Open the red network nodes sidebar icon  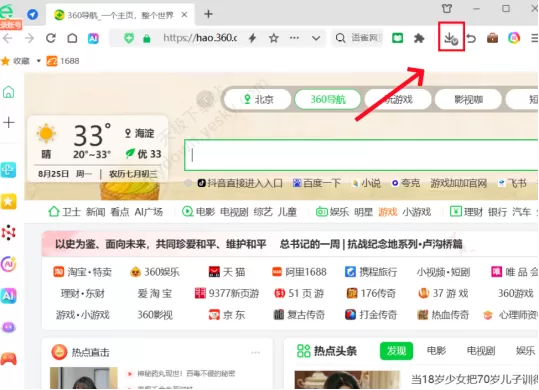(9, 233)
